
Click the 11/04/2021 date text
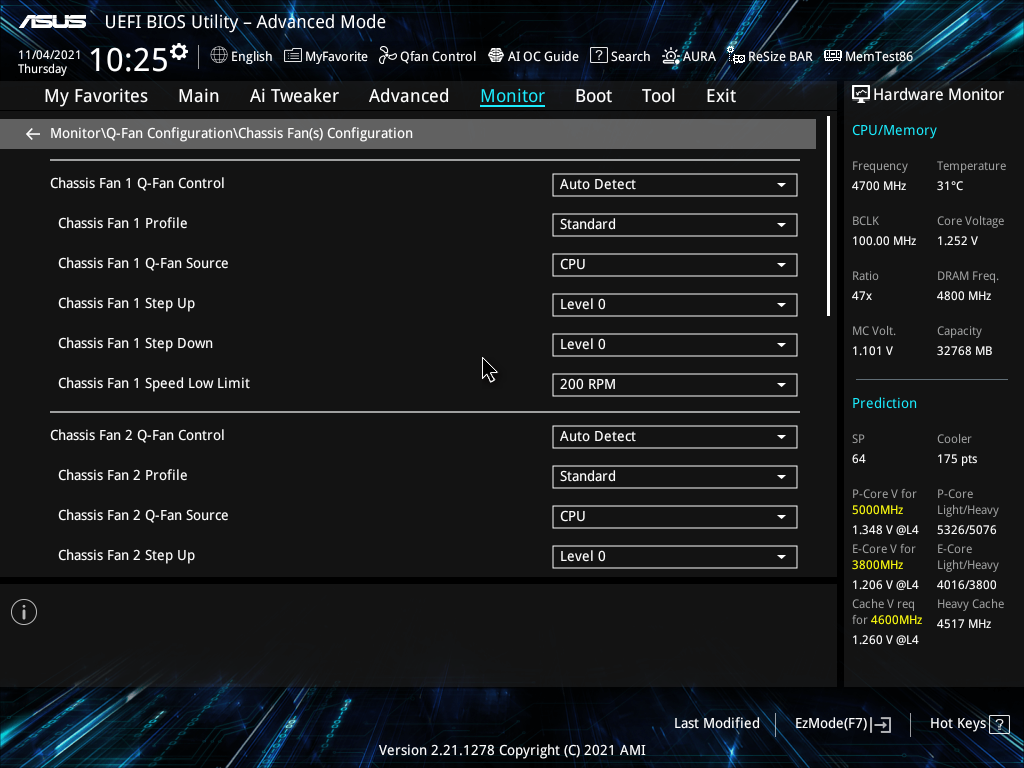click(x=49, y=55)
